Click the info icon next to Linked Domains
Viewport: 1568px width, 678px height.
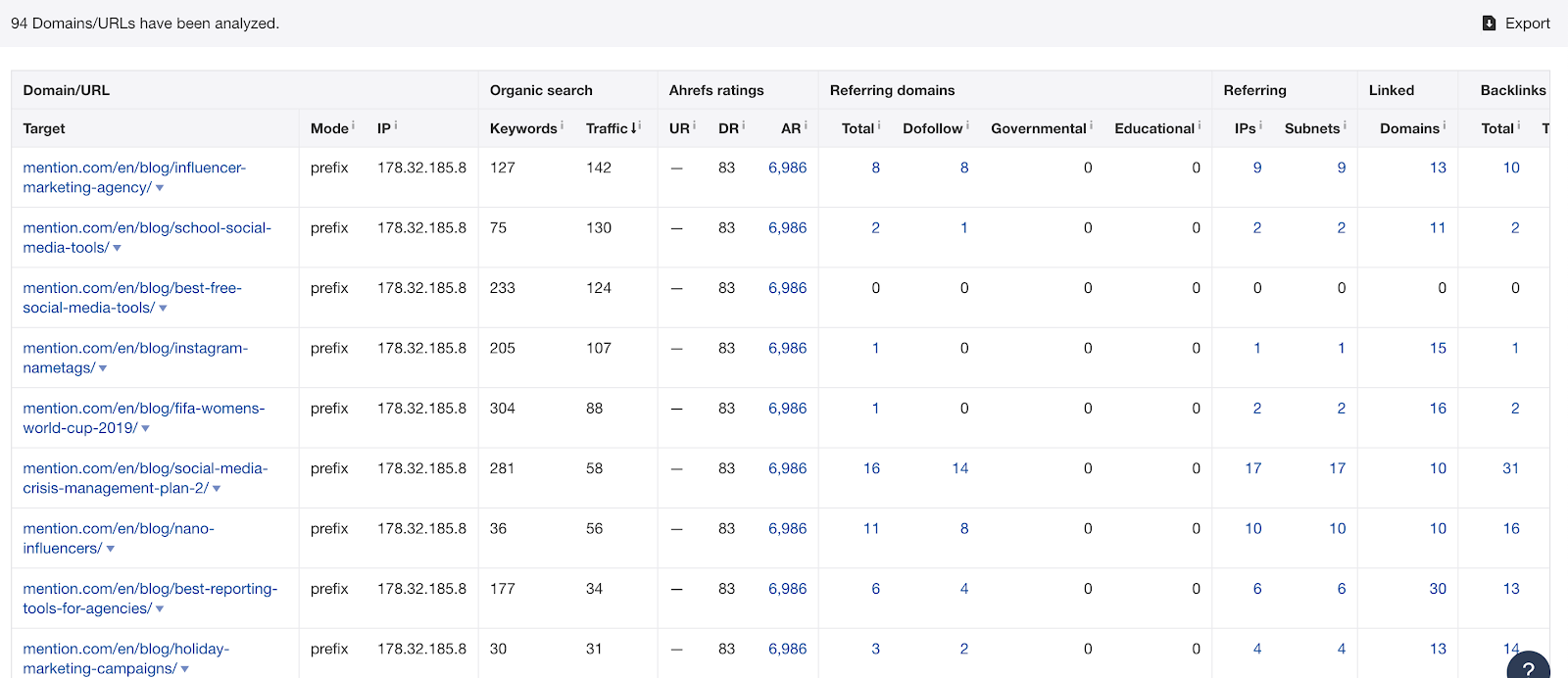(1445, 125)
